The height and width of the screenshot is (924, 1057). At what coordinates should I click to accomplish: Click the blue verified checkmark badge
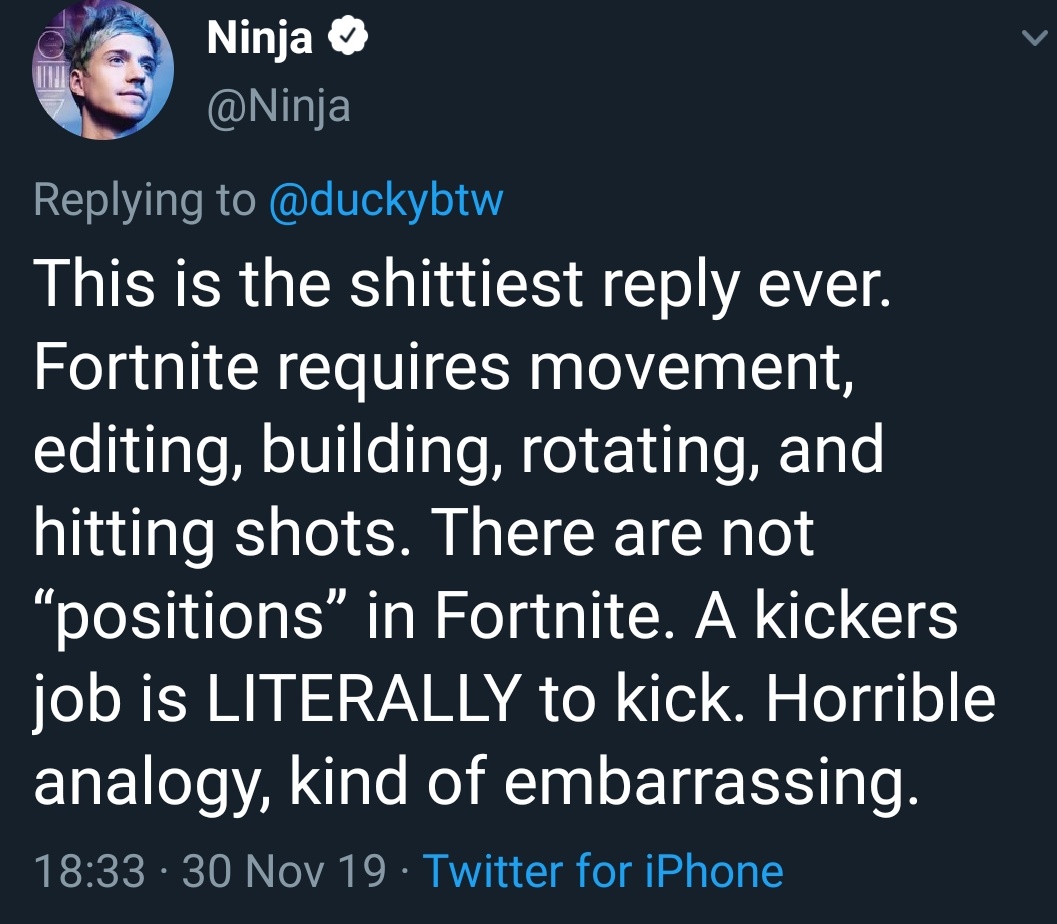point(353,39)
